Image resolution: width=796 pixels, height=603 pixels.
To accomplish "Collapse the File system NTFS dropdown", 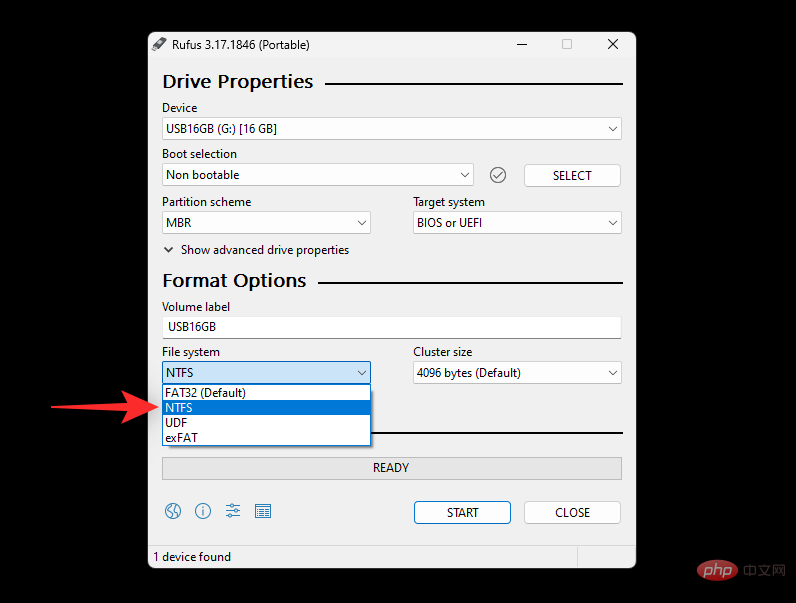I will (266, 373).
